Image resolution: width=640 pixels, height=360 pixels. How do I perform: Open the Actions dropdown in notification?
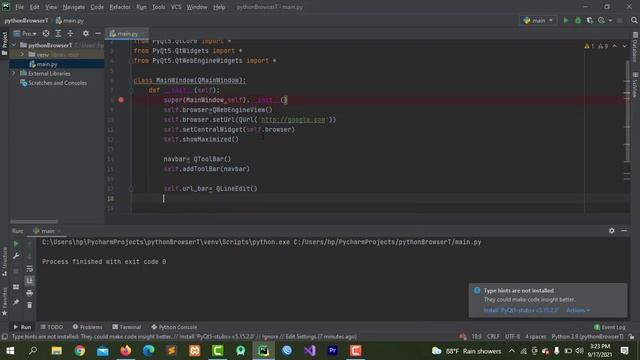[578, 310]
